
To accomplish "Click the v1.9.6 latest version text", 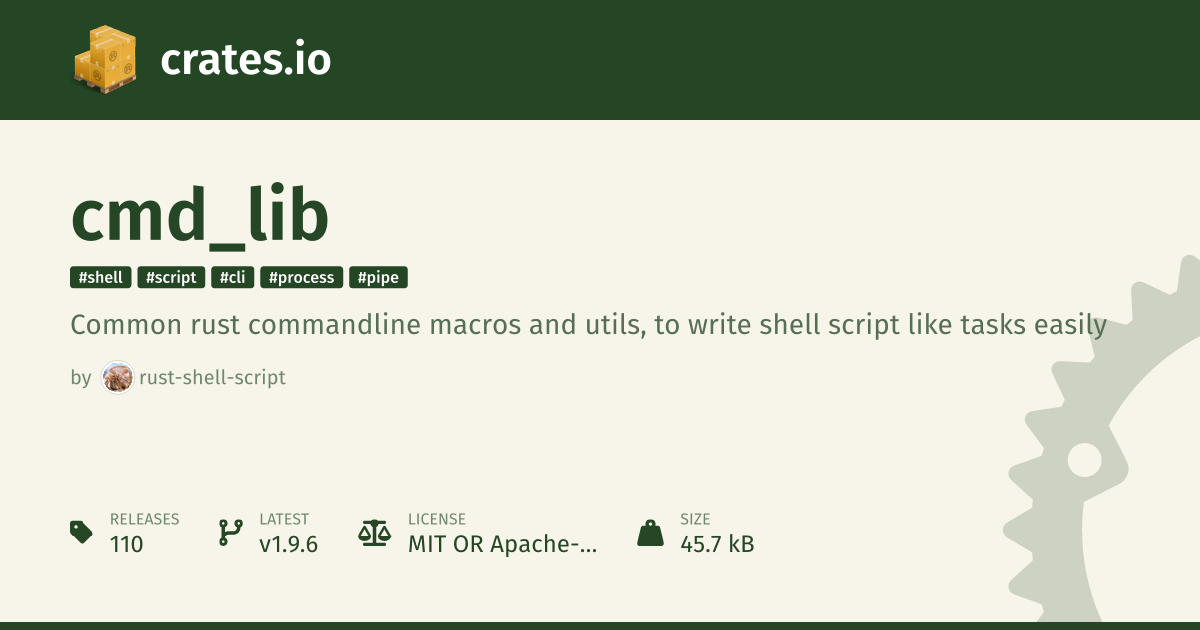I will tap(289, 544).
